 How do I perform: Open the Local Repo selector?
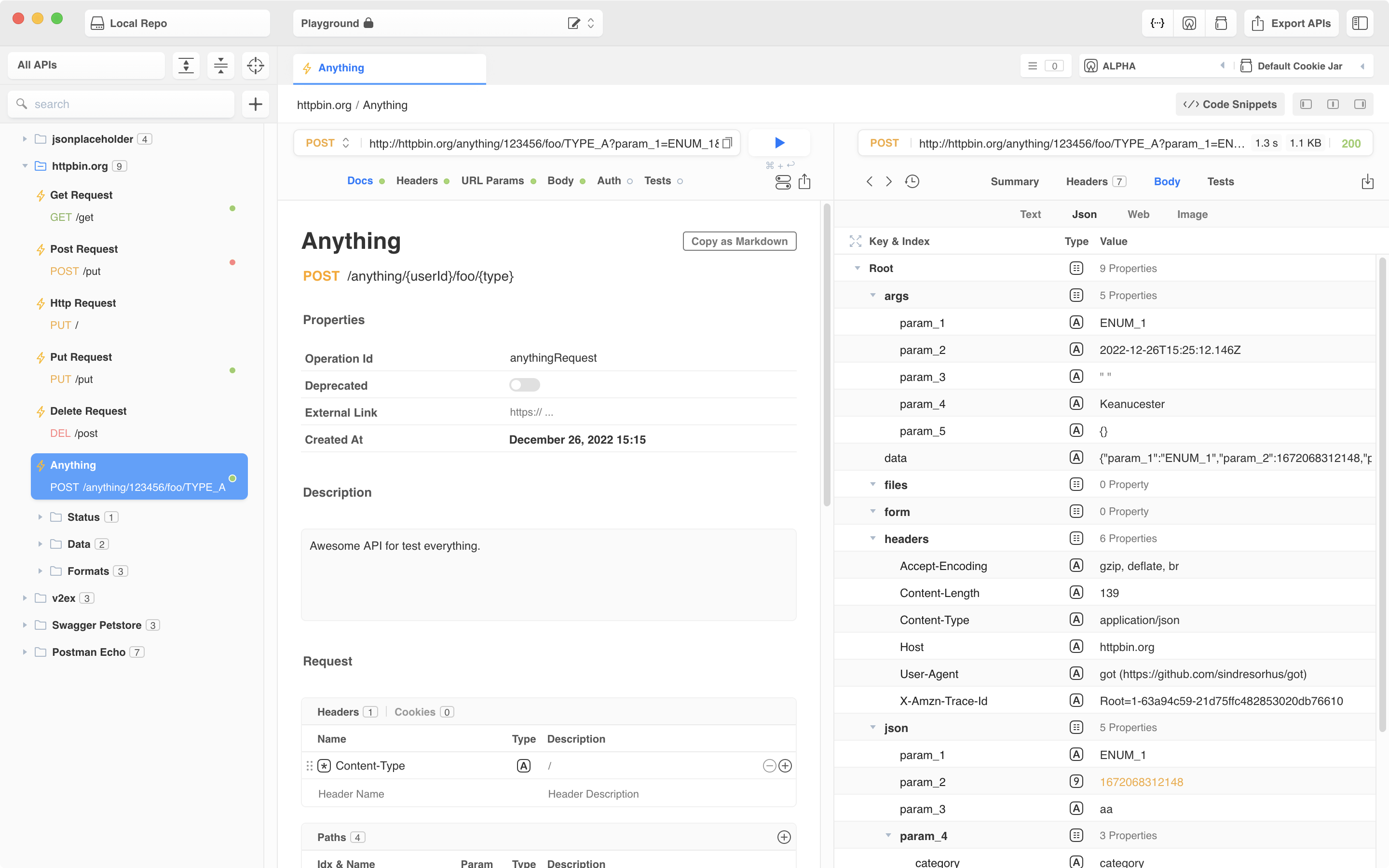pyautogui.click(x=177, y=23)
